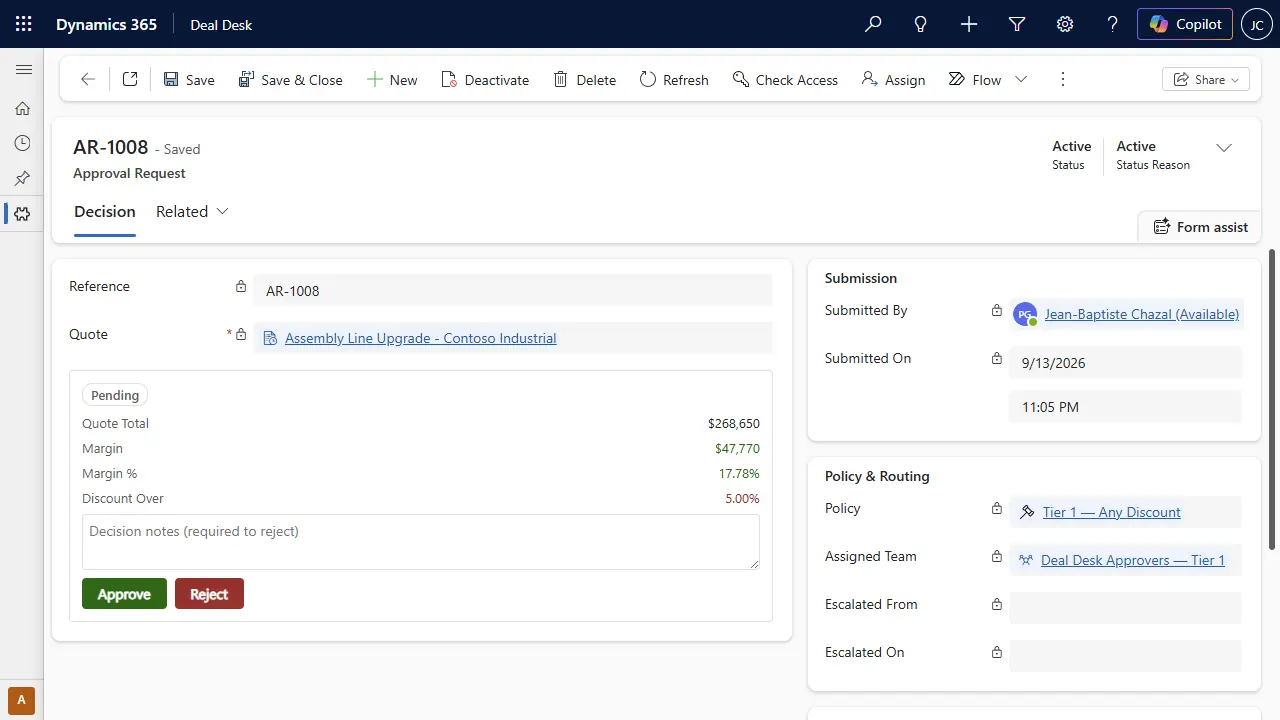Click the lock icon beside Reference
The height and width of the screenshot is (720, 1280).
(x=241, y=287)
